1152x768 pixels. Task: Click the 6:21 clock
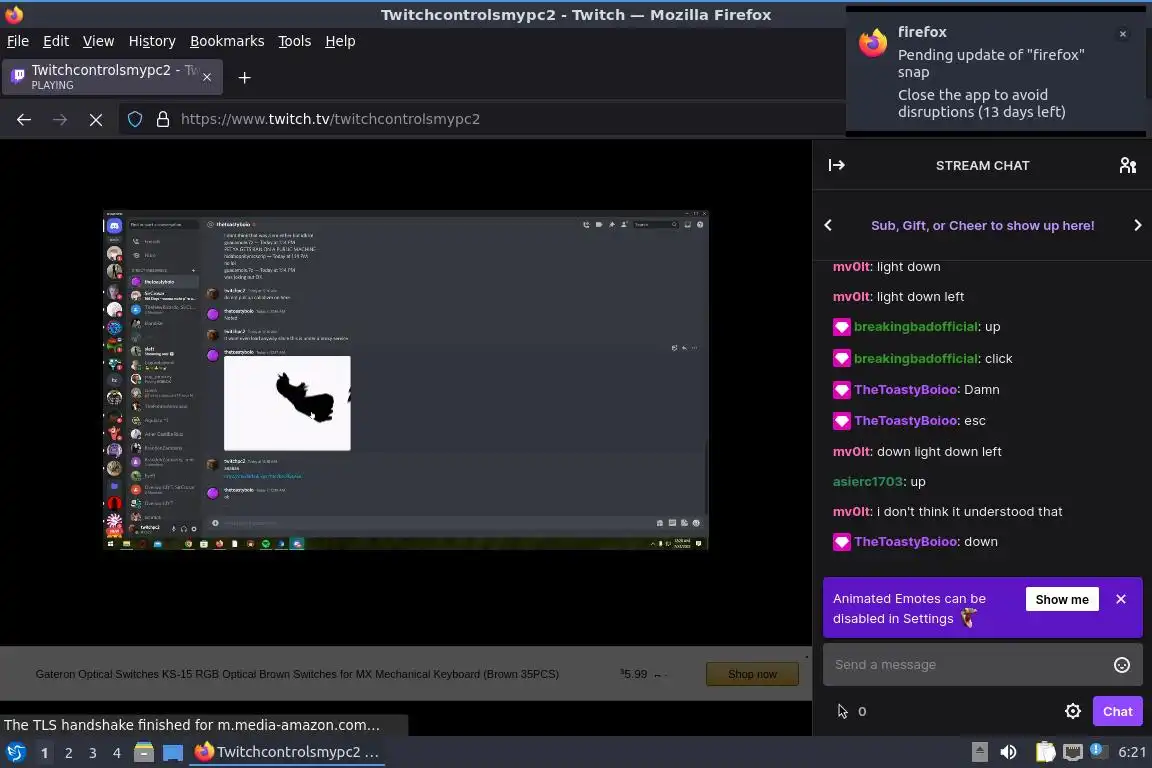pyautogui.click(x=1131, y=752)
